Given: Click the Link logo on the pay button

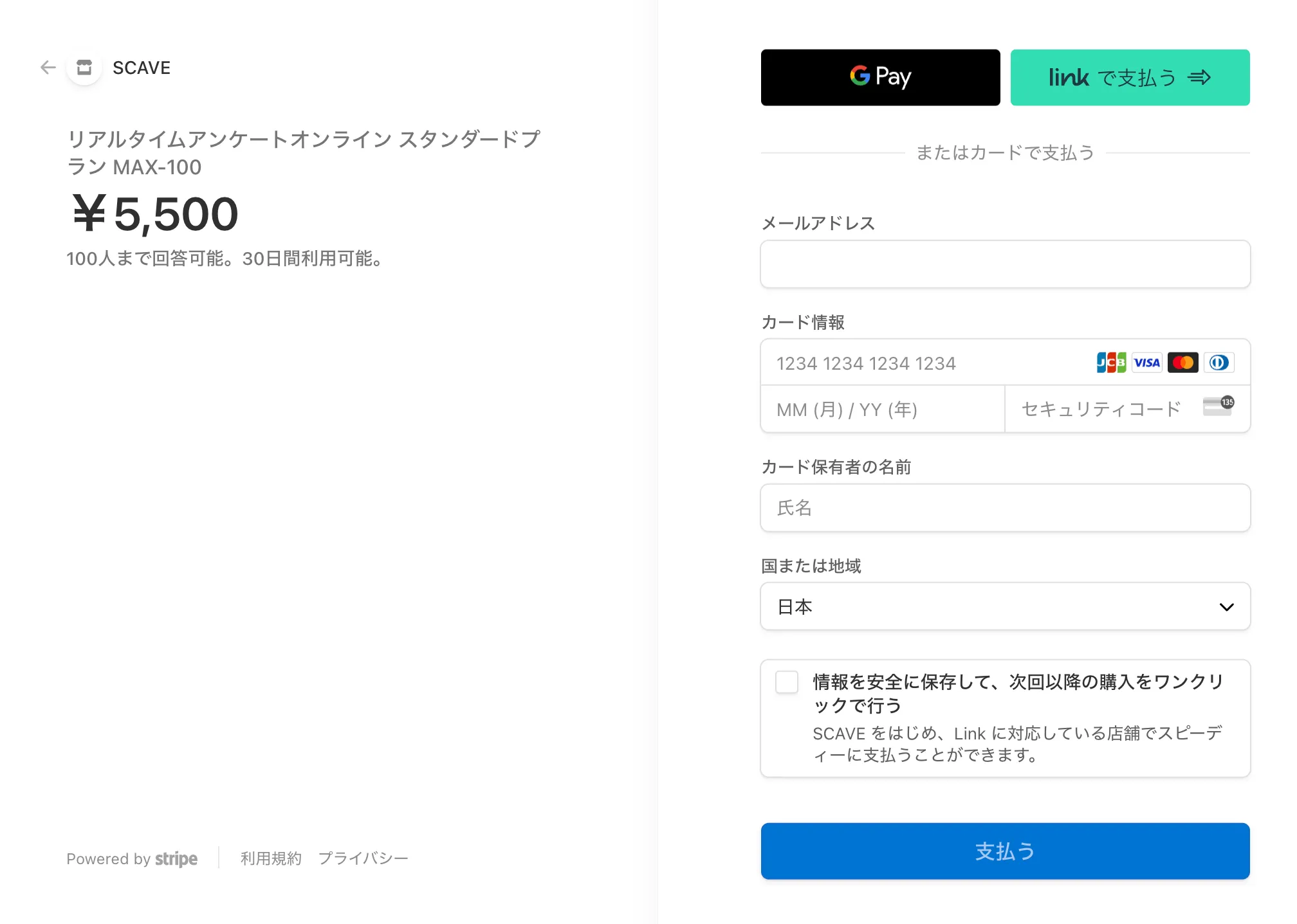Looking at the screenshot, I should tap(1068, 77).
